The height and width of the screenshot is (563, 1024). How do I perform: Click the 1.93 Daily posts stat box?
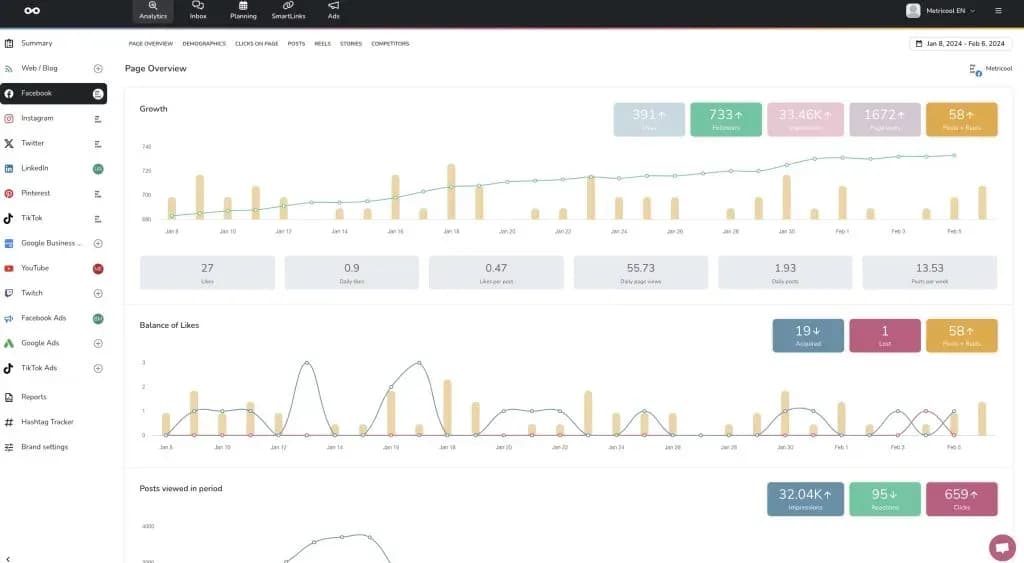click(x=785, y=272)
